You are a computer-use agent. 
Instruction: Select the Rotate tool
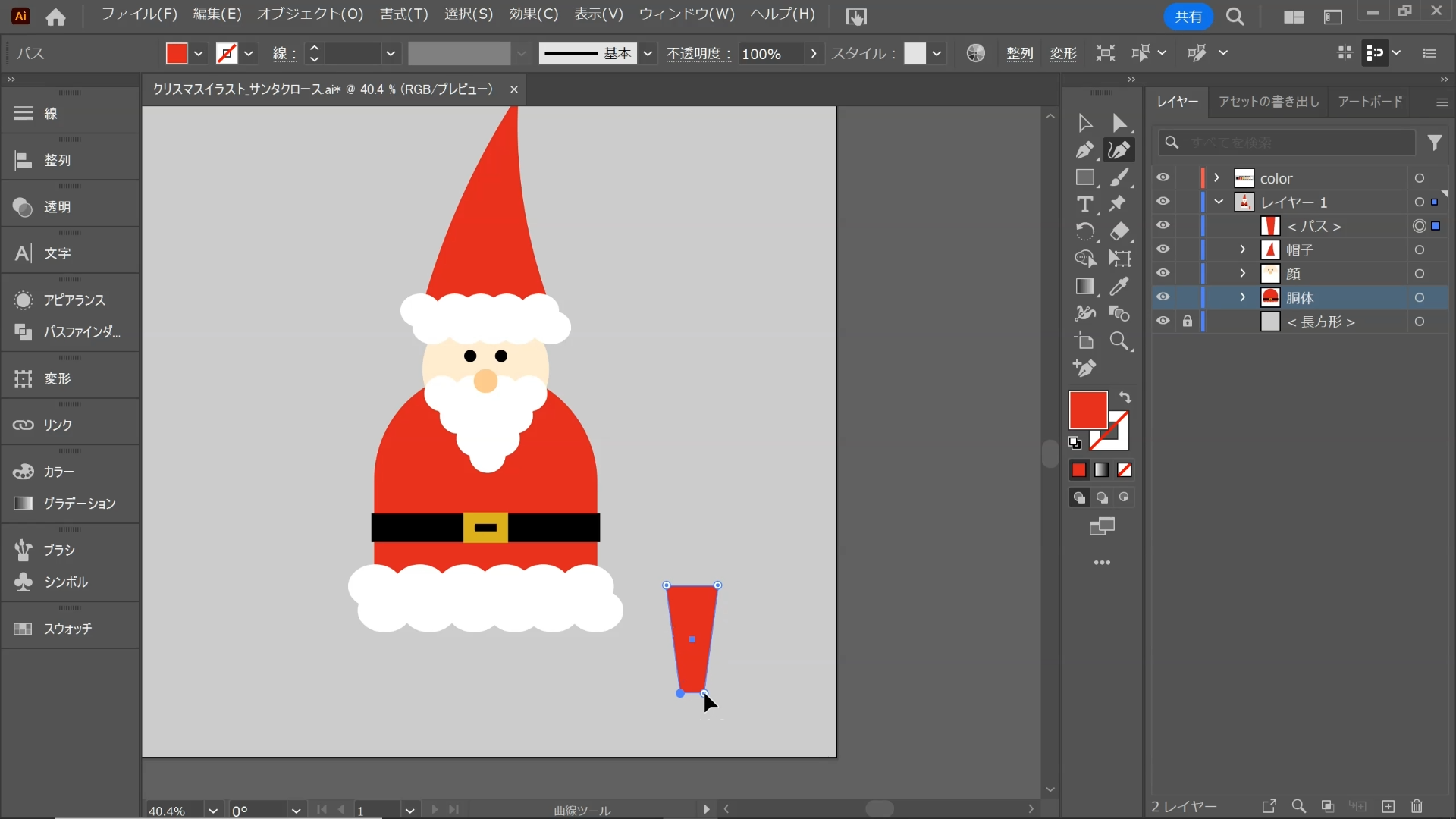click(x=1084, y=231)
